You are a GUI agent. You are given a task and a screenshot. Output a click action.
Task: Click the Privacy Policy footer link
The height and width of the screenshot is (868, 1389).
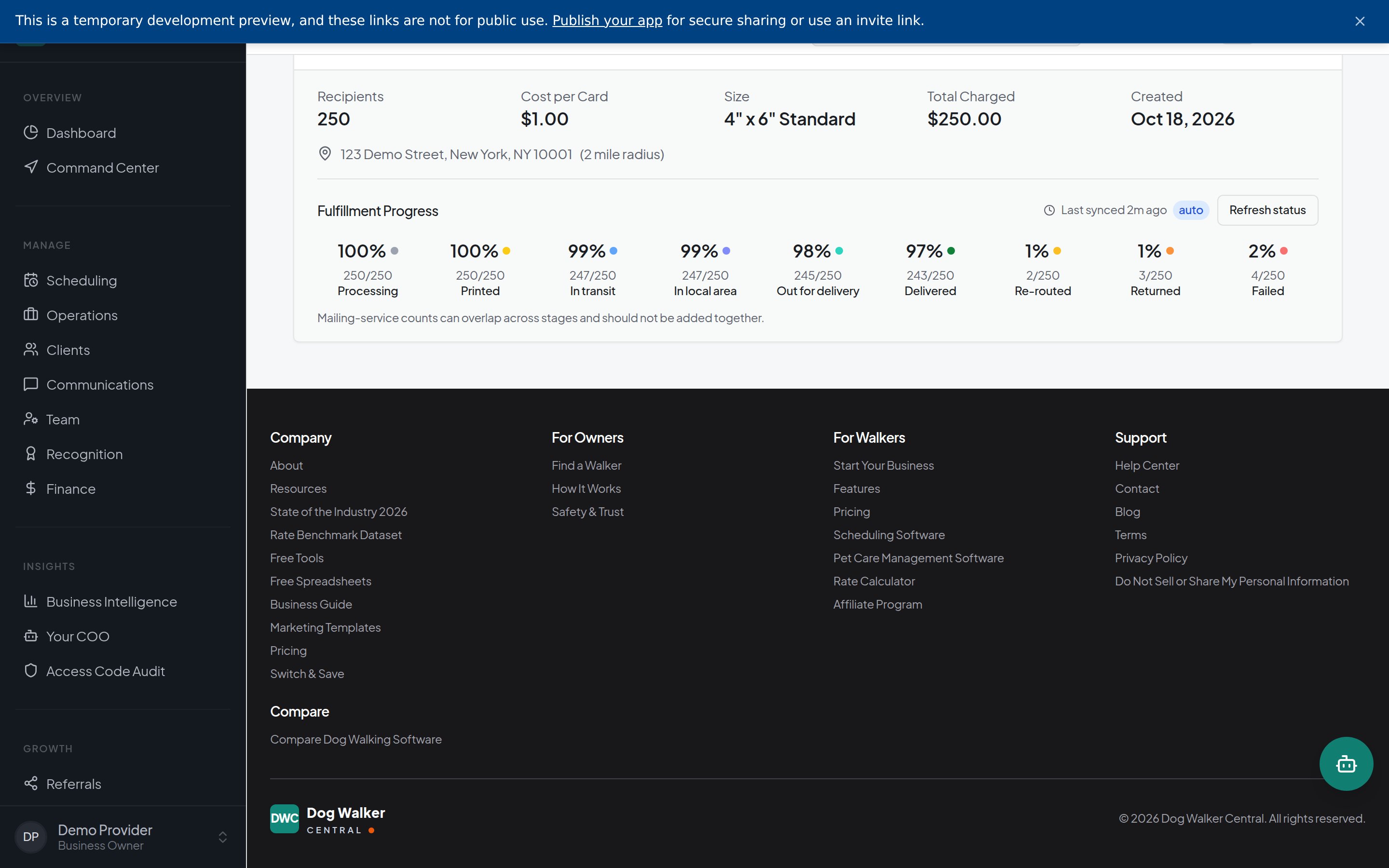coord(1151,558)
